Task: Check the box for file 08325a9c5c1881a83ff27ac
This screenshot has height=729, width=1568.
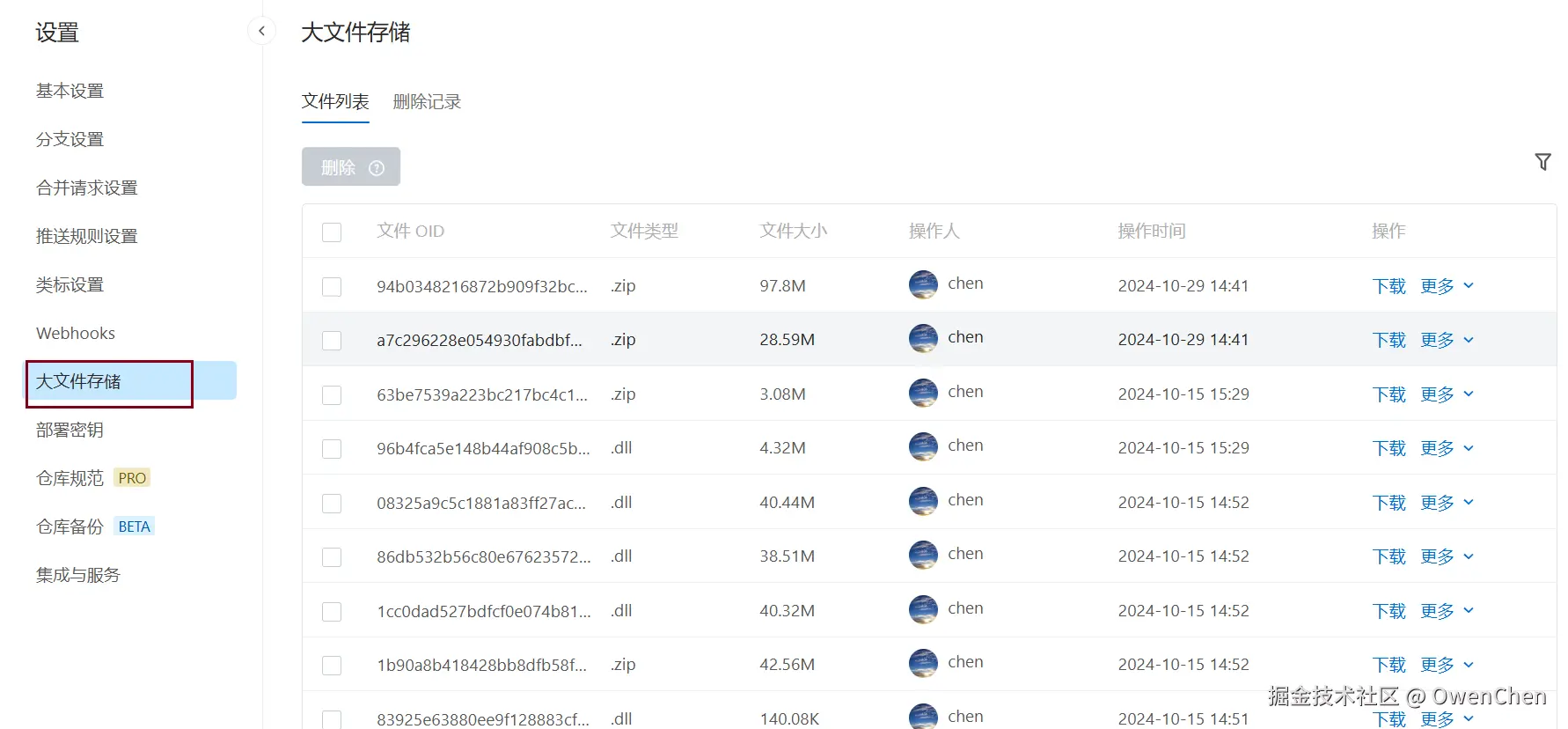Action: (332, 504)
